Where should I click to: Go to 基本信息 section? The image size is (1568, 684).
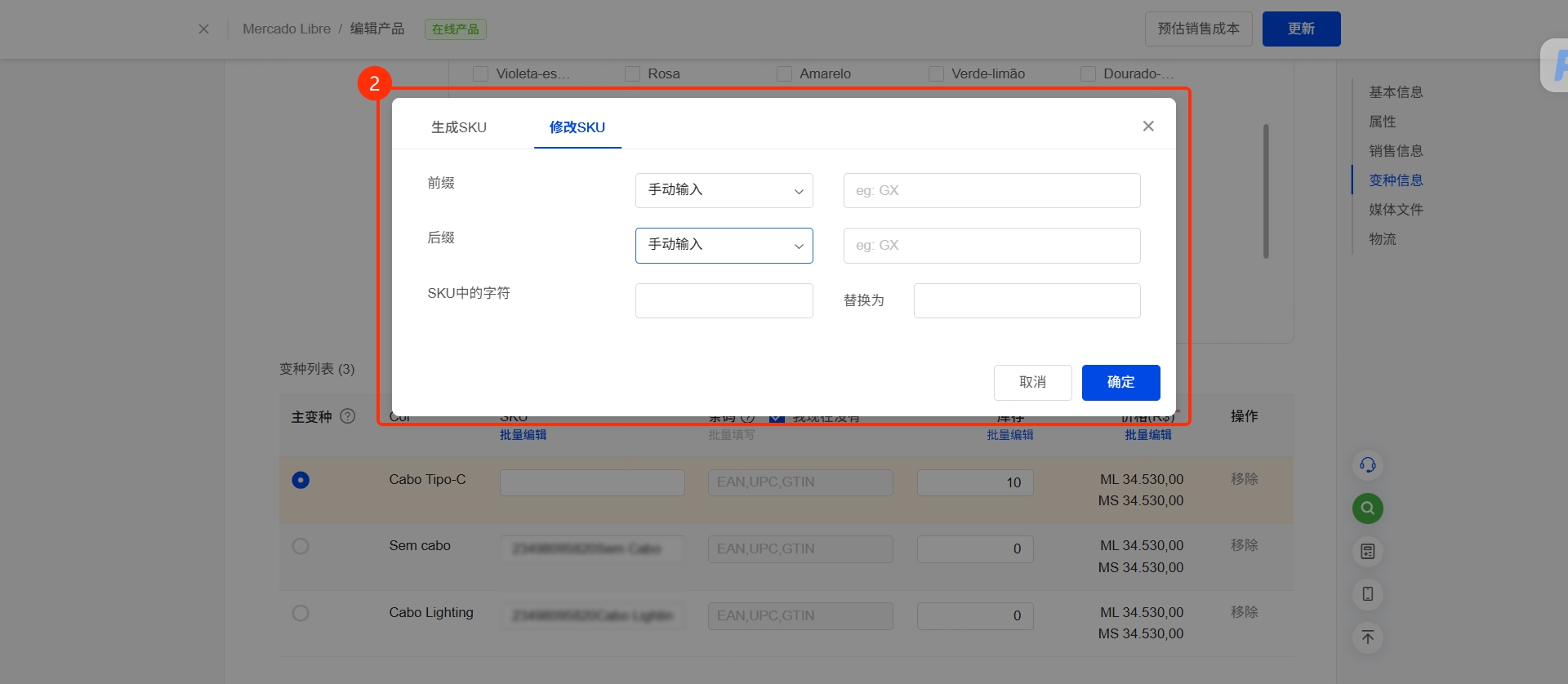pos(1396,92)
